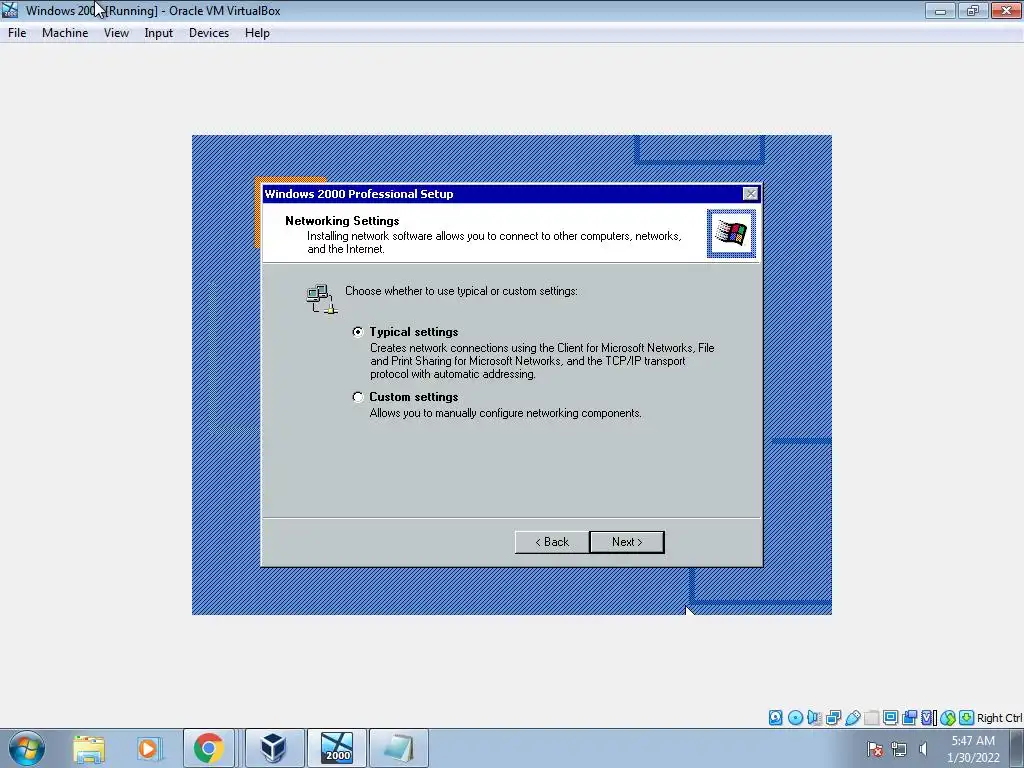This screenshot has width=1024, height=768.
Task: Select the Typical settings radio button
Action: point(358,332)
